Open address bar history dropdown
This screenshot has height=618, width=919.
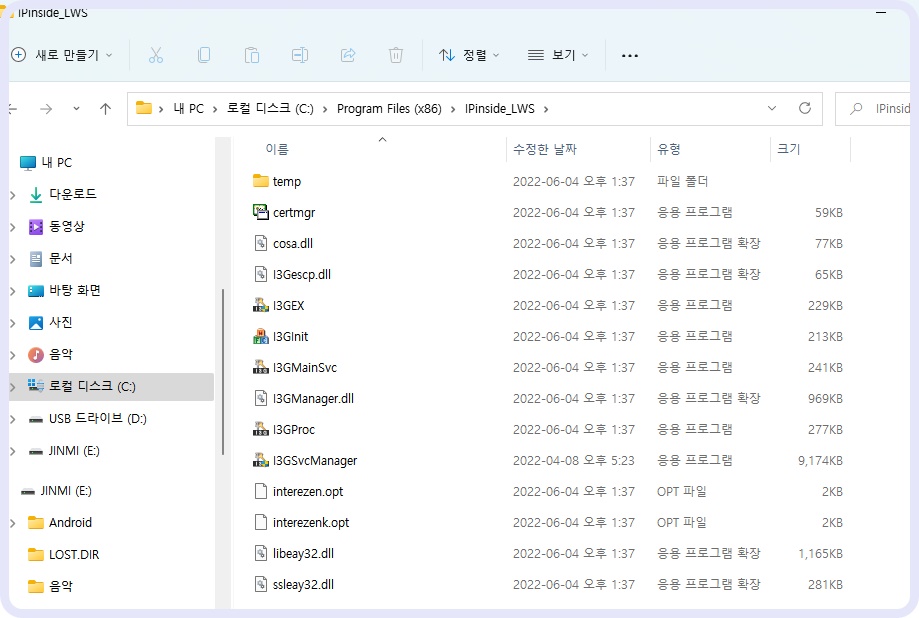coord(772,108)
